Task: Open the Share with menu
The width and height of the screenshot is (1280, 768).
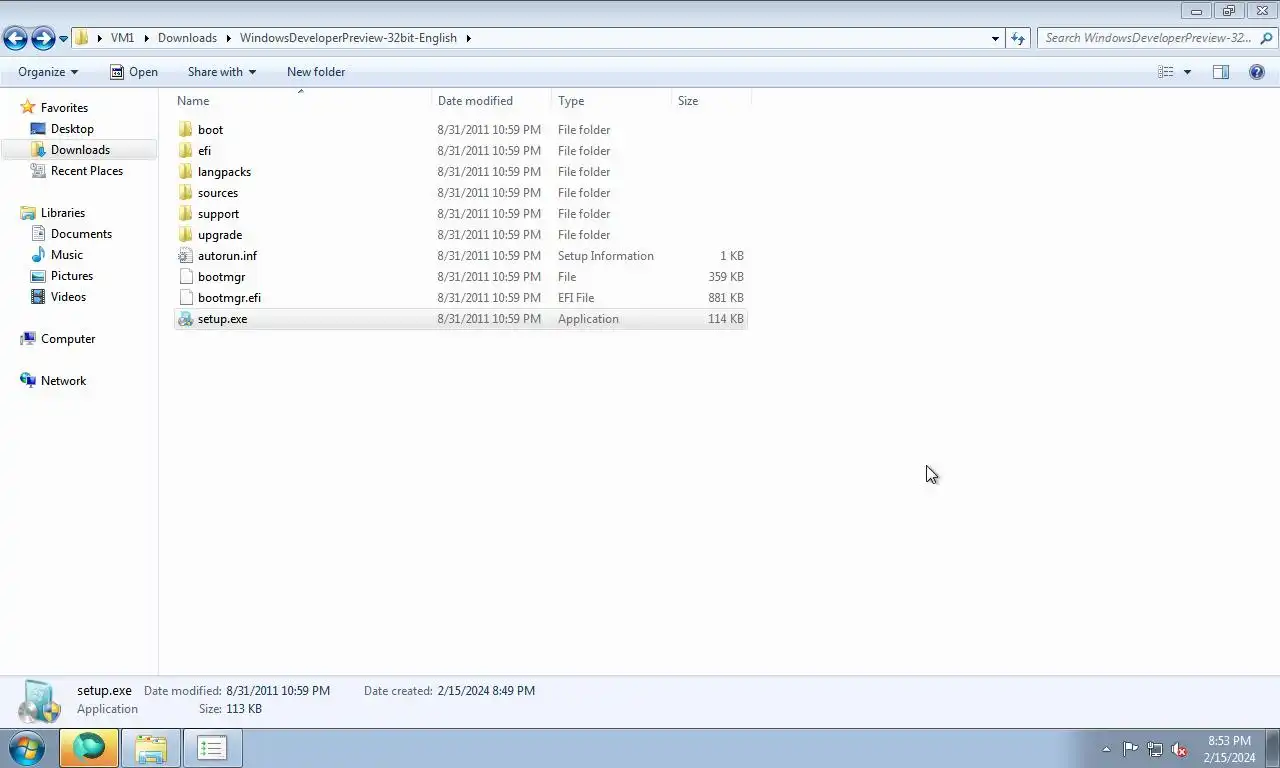Action: pos(222,72)
